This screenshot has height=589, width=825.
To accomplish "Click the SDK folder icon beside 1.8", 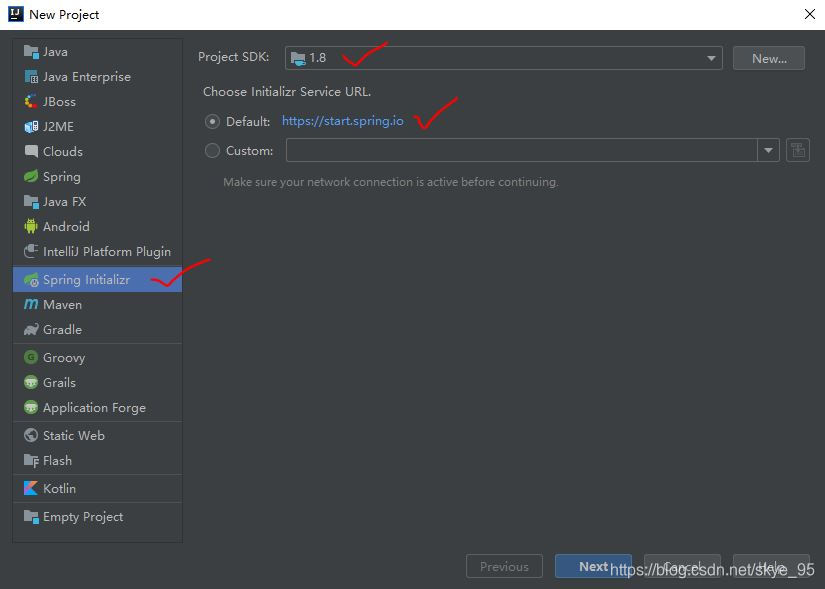I will [298, 58].
